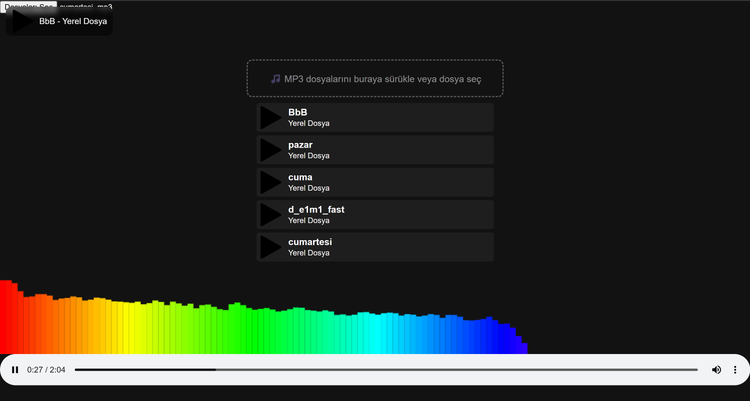Click the file chooser button at top
The width and height of the screenshot is (750, 401).
click(x=29, y=5)
